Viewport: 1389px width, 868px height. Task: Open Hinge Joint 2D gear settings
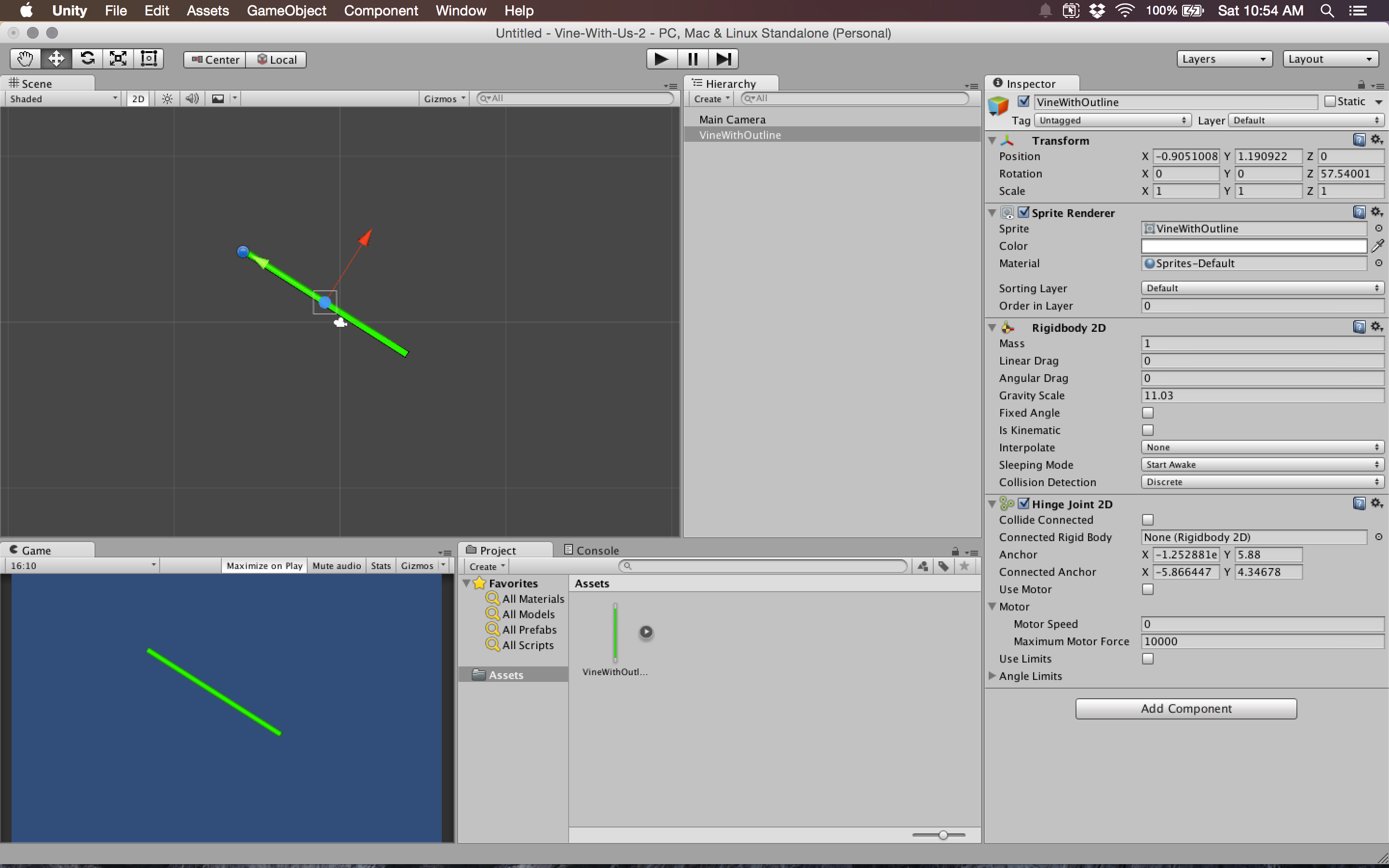coord(1376,503)
